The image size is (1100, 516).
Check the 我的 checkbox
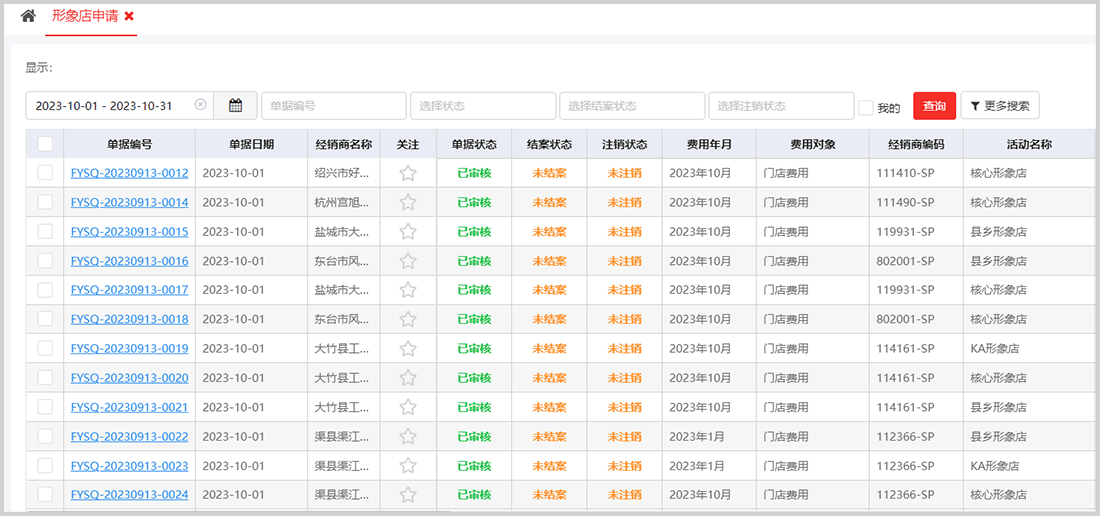click(866, 107)
